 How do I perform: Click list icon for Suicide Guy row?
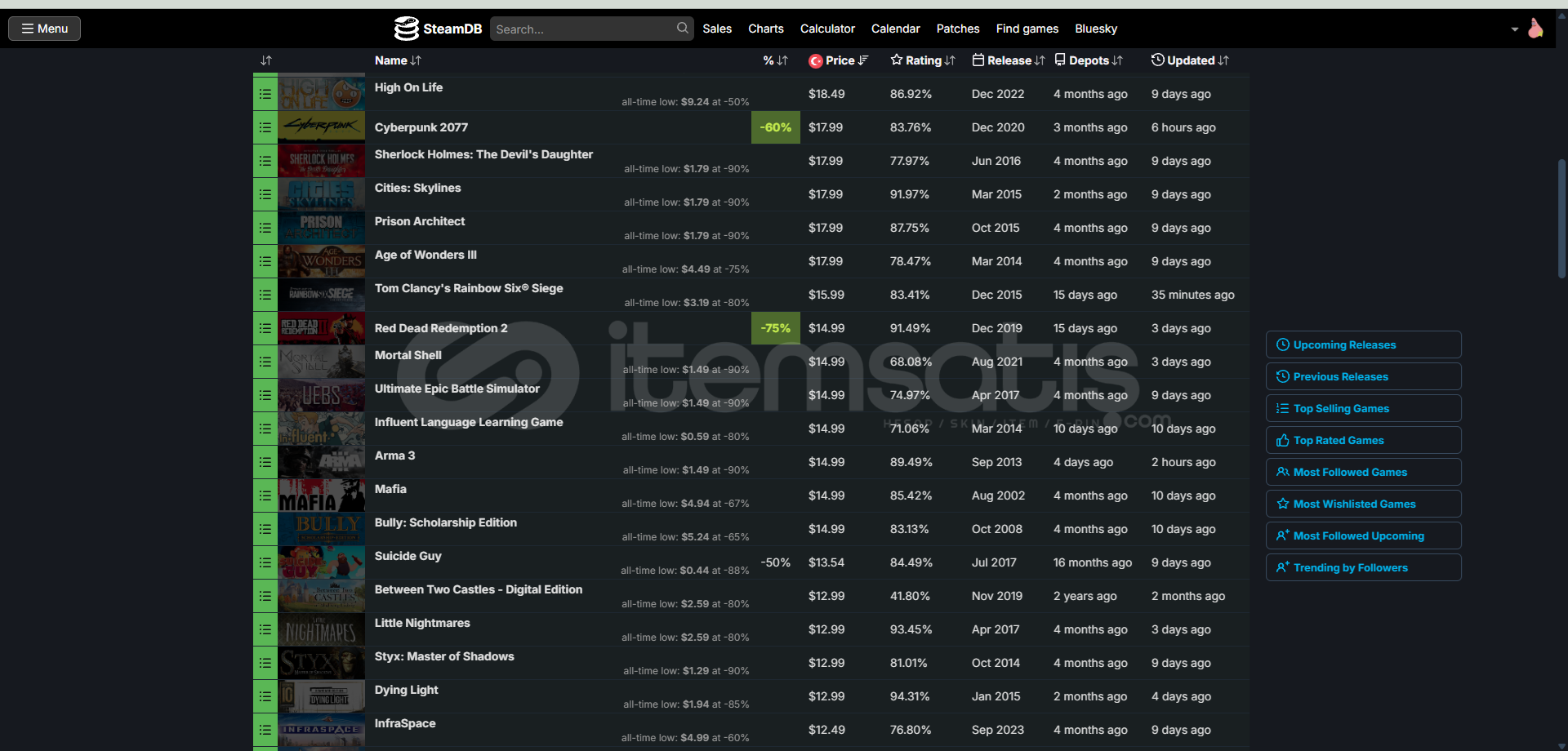point(265,562)
